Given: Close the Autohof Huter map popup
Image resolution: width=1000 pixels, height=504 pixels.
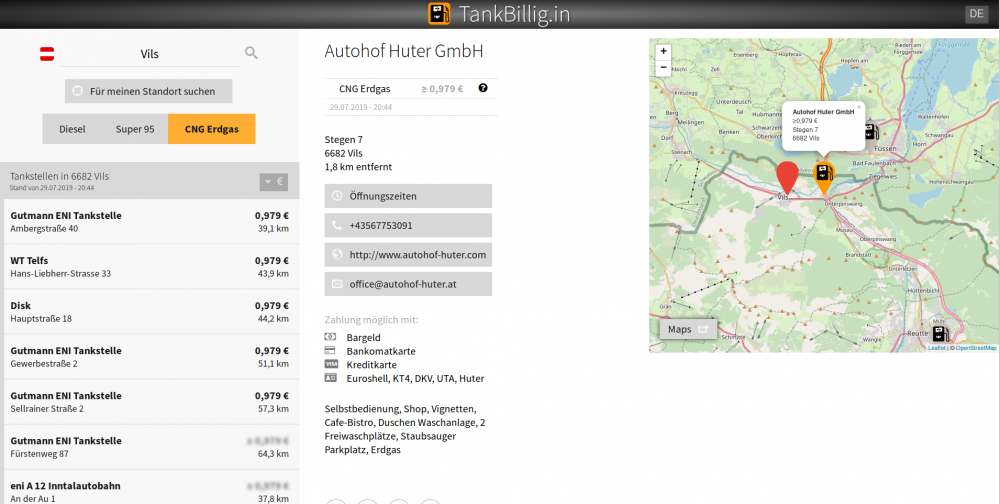Looking at the screenshot, I should 858,107.
